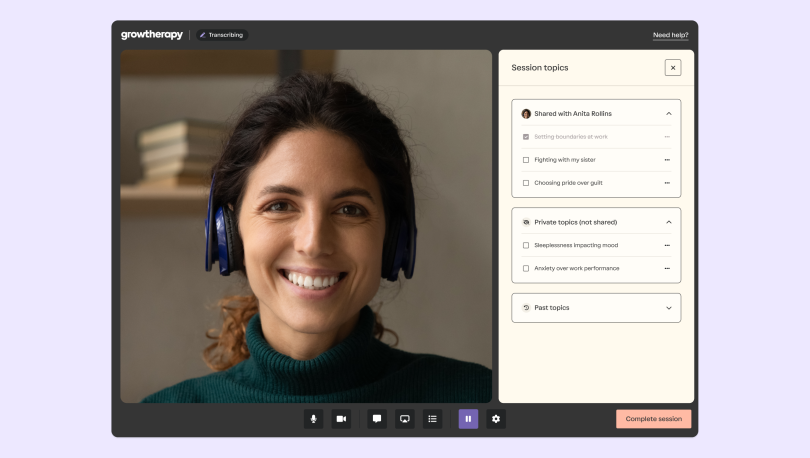Mute the microphone
This screenshot has height=458, width=810.
point(313,419)
